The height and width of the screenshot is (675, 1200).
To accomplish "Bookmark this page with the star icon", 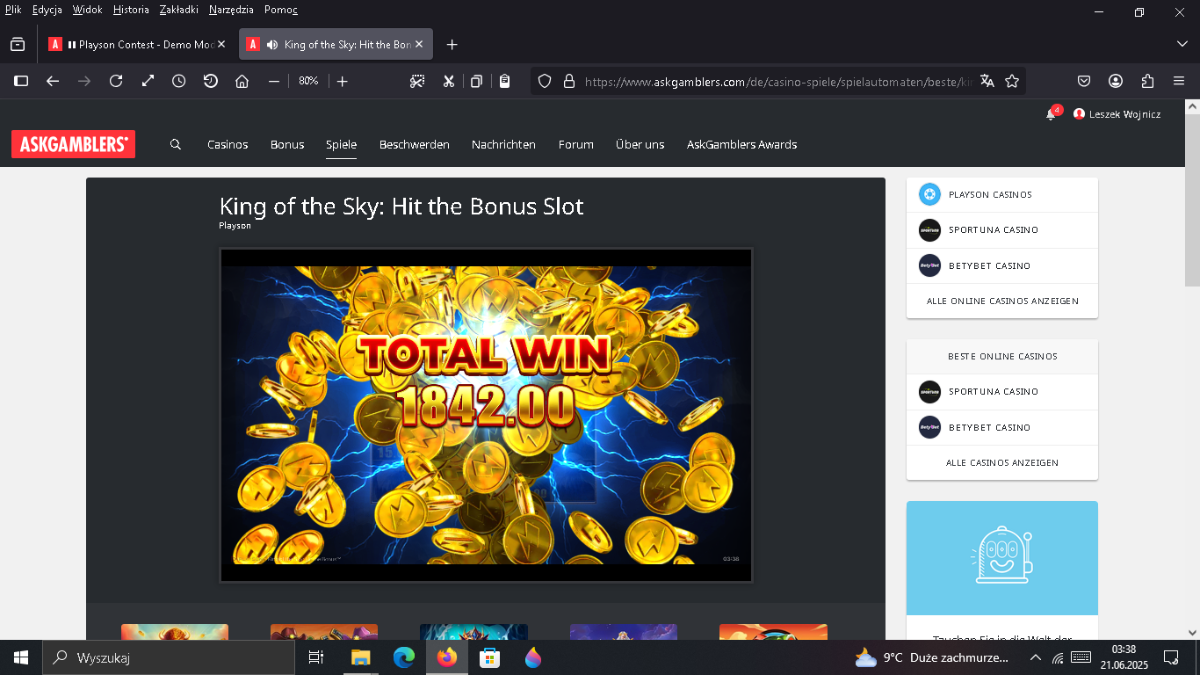I will click(x=1012, y=81).
